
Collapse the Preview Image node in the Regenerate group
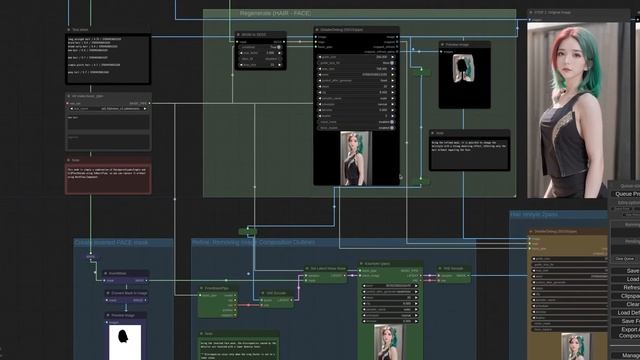tap(442, 44)
